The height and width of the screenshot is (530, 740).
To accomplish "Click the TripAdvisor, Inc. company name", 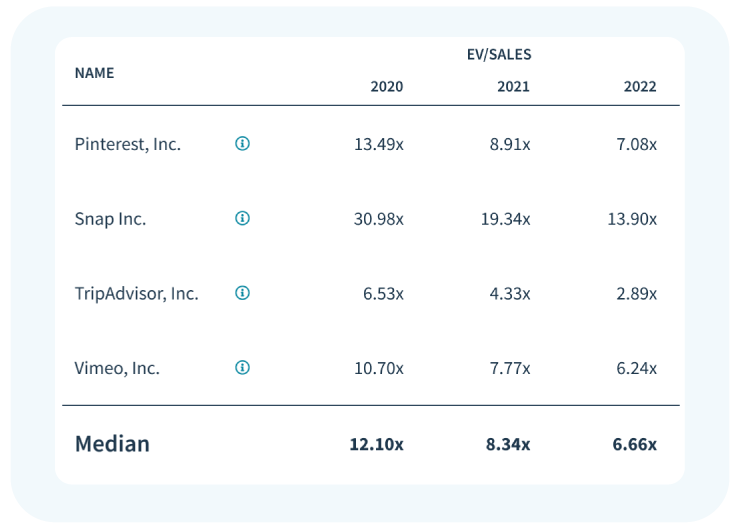I will click(136, 294).
